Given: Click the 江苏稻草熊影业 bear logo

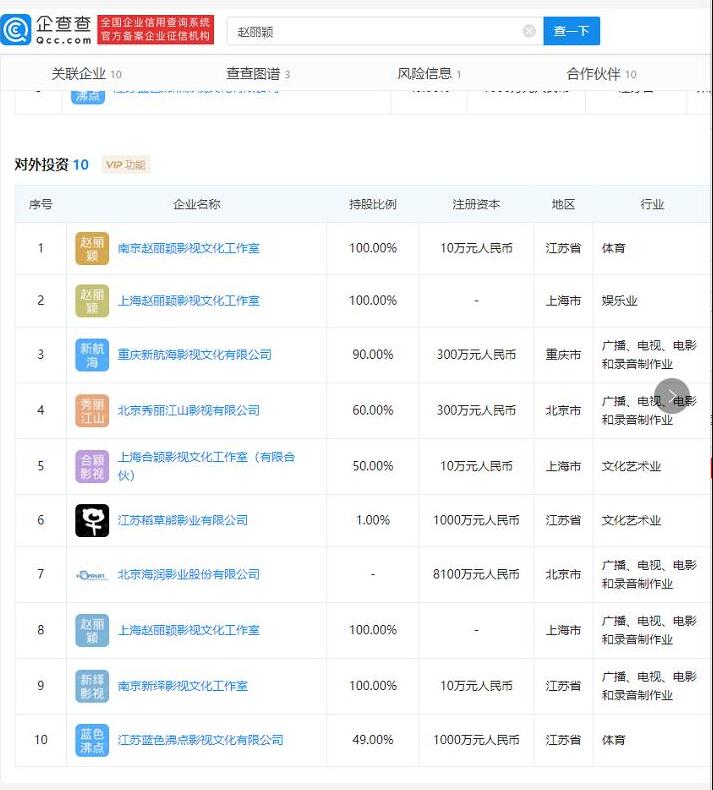Looking at the screenshot, I should (x=92, y=520).
